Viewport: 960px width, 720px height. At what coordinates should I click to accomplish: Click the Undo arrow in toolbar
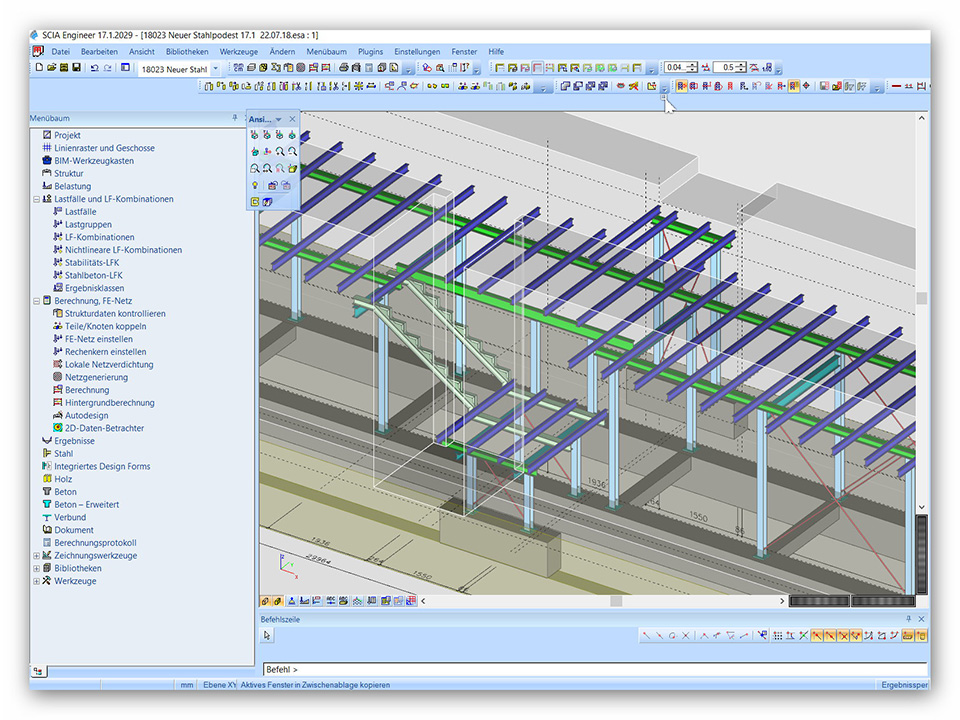click(x=94, y=68)
